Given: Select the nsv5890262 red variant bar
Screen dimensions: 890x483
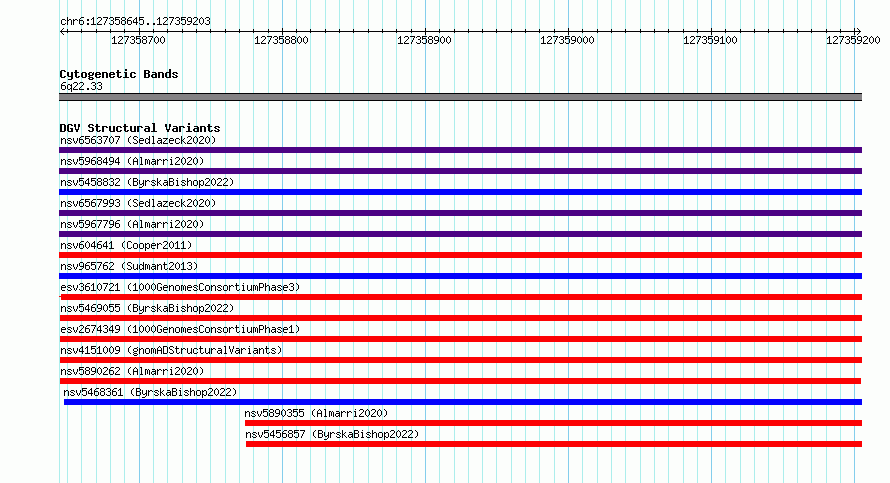Looking at the screenshot, I should (x=460, y=381).
